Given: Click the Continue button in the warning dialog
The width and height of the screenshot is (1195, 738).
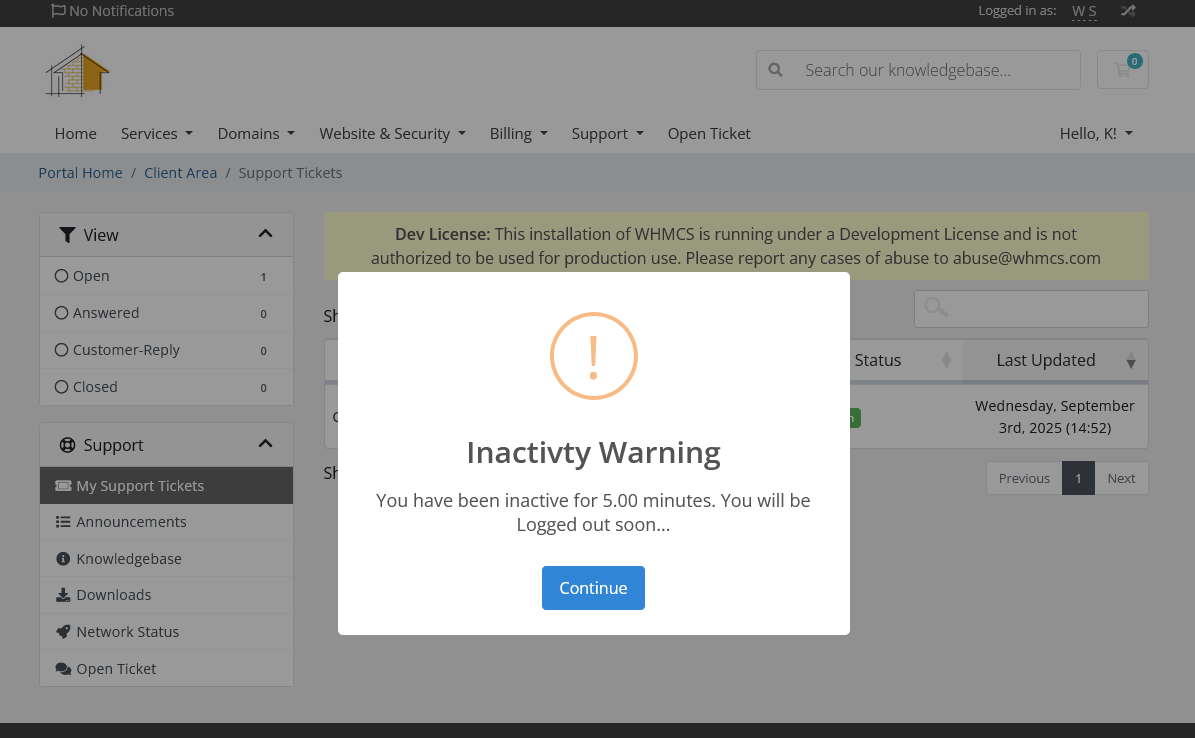Looking at the screenshot, I should (x=593, y=588).
